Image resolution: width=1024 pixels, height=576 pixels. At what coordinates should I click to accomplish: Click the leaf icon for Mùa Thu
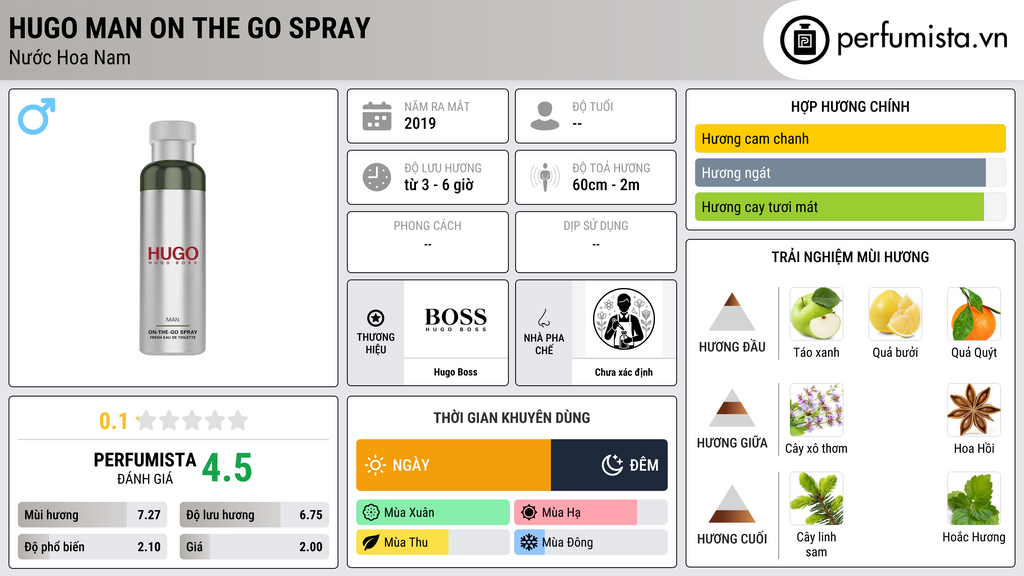coord(371,542)
